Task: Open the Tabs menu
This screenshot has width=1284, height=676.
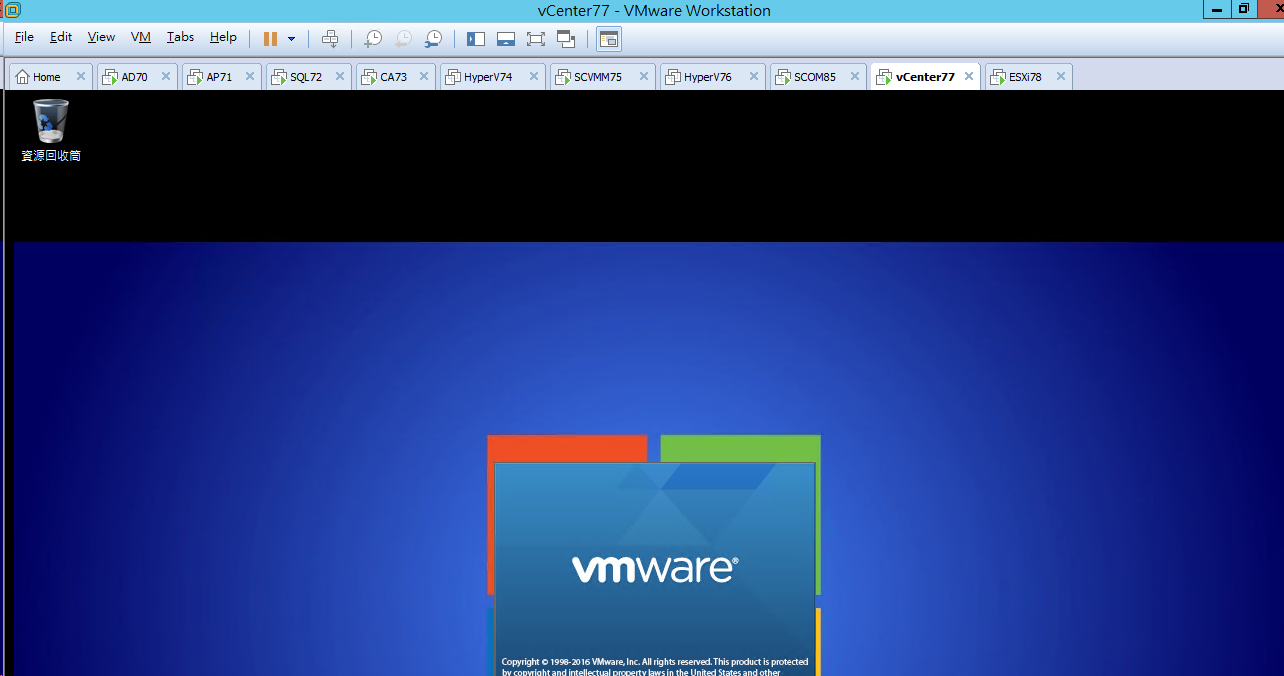Action: [x=180, y=37]
